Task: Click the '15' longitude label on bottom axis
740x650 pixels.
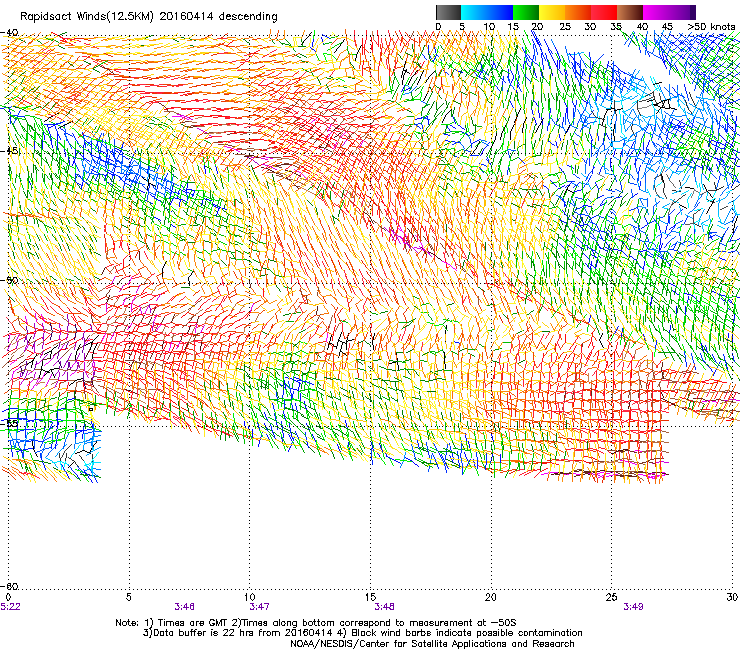Action: point(370,597)
